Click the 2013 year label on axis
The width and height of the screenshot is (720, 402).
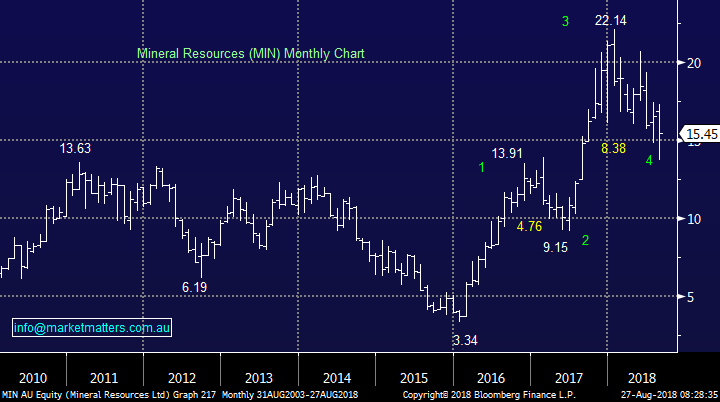pos(259,378)
